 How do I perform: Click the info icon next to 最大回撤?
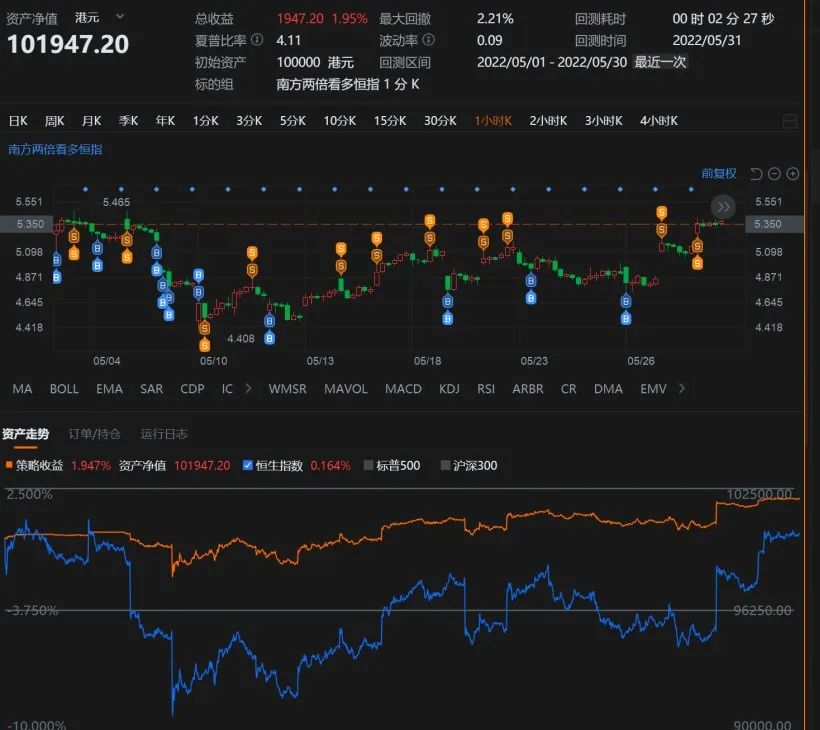(430, 17)
